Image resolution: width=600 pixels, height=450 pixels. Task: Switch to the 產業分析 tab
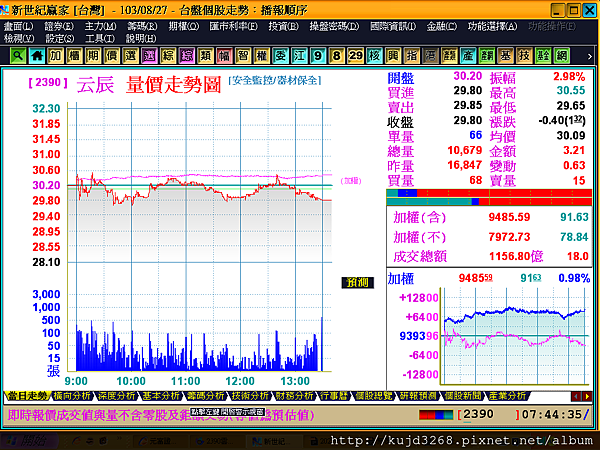pyautogui.click(x=507, y=396)
